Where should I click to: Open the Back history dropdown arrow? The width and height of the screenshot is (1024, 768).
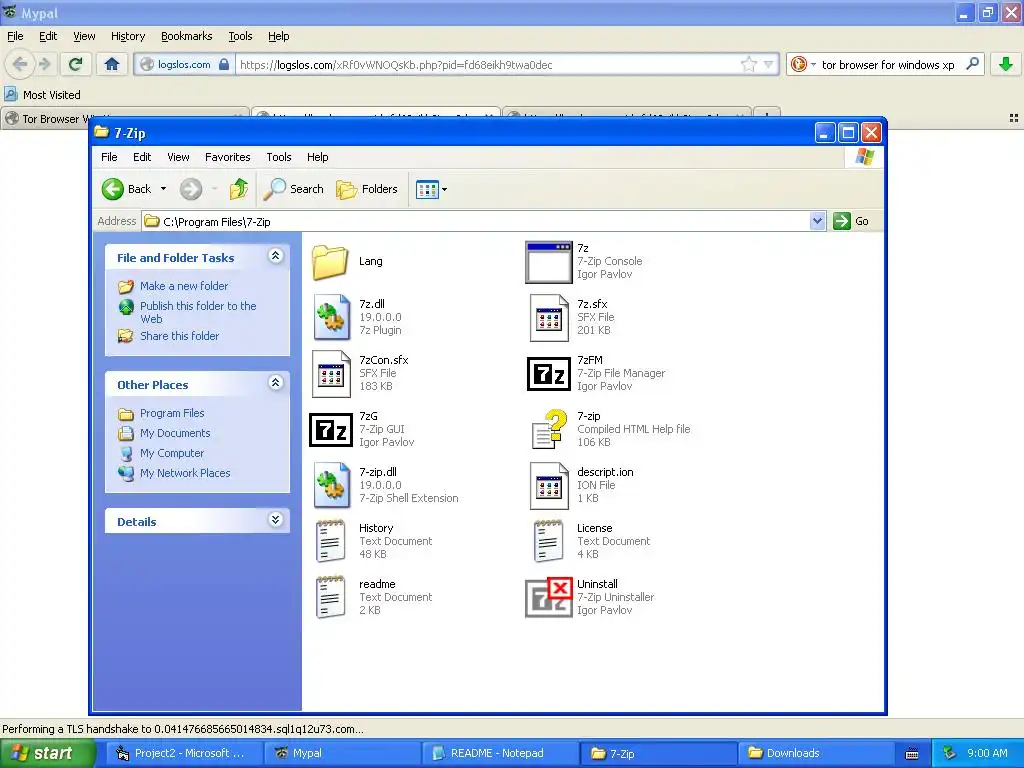coord(163,189)
